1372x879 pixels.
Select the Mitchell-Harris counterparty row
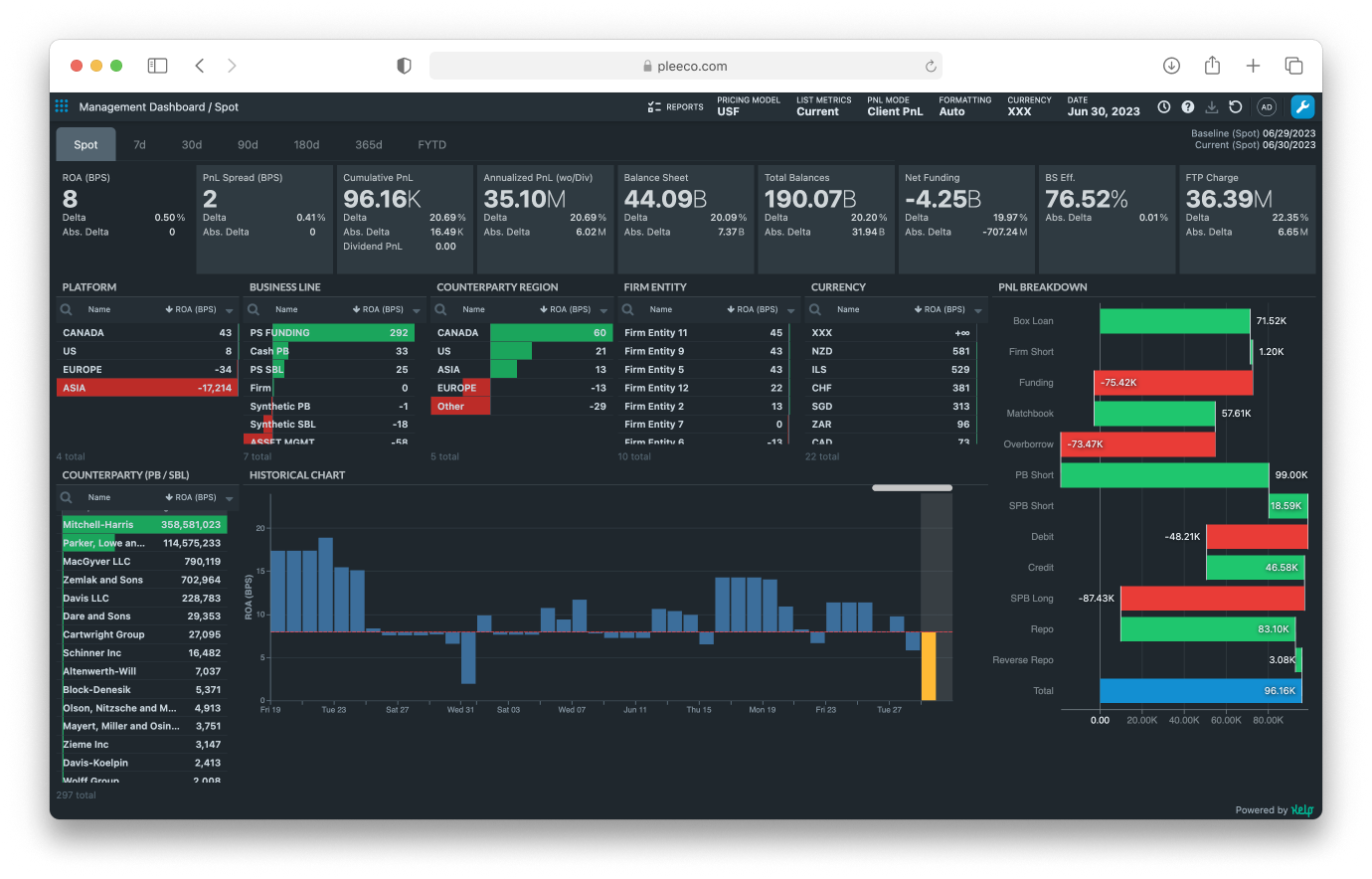point(141,524)
